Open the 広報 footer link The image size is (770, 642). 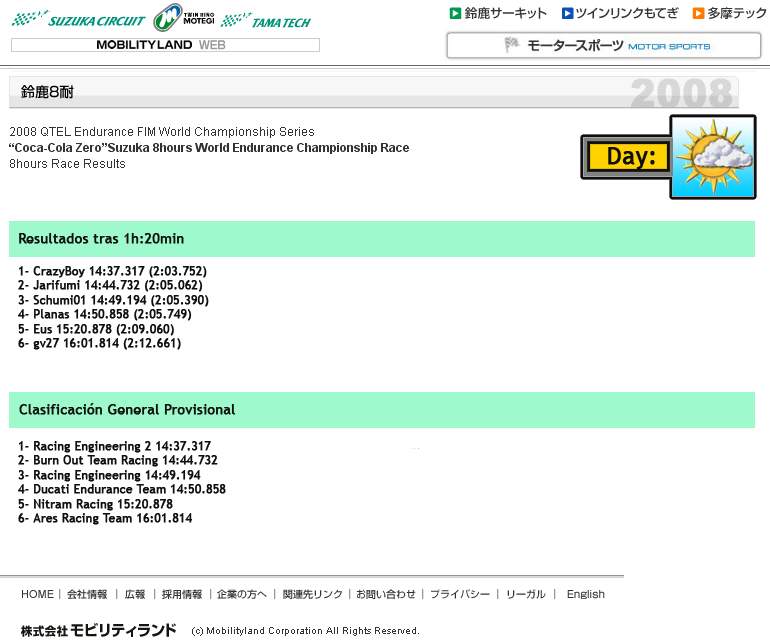tap(135, 594)
